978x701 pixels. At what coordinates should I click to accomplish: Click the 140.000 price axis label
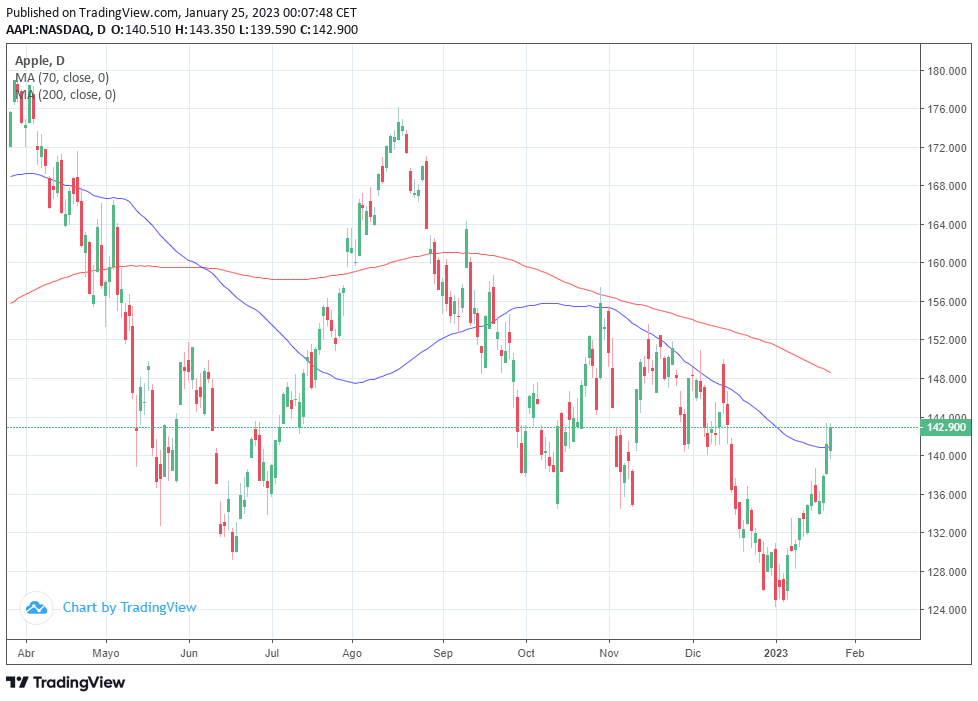click(947, 456)
